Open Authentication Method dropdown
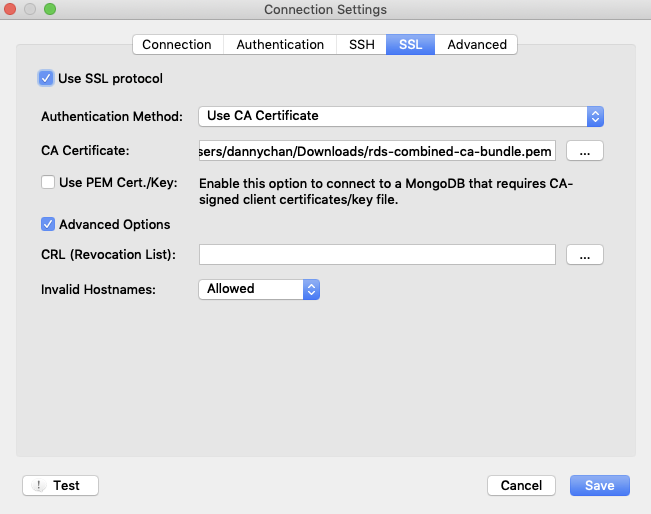 pos(401,116)
